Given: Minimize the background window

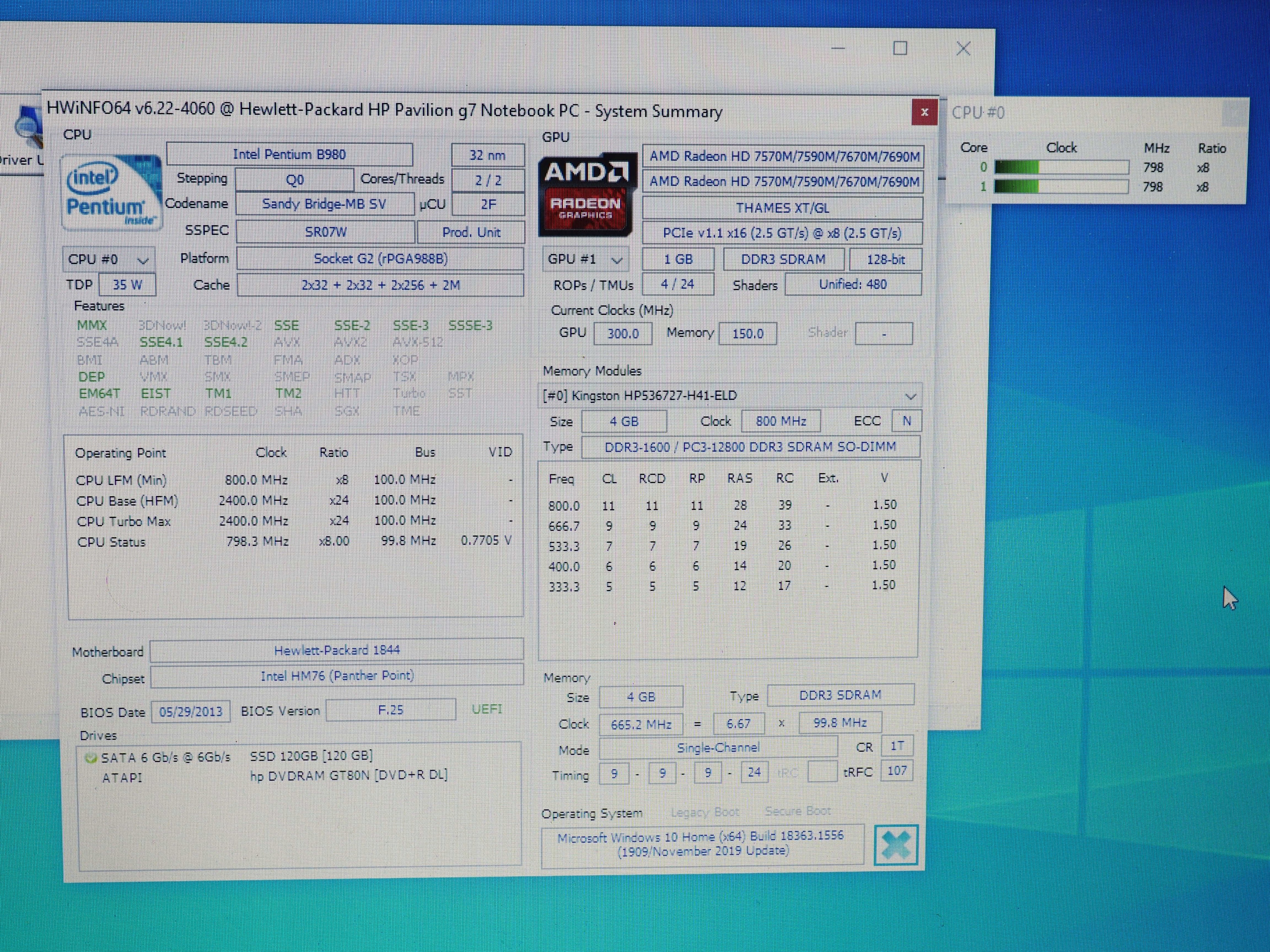Looking at the screenshot, I should [x=838, y=49].
